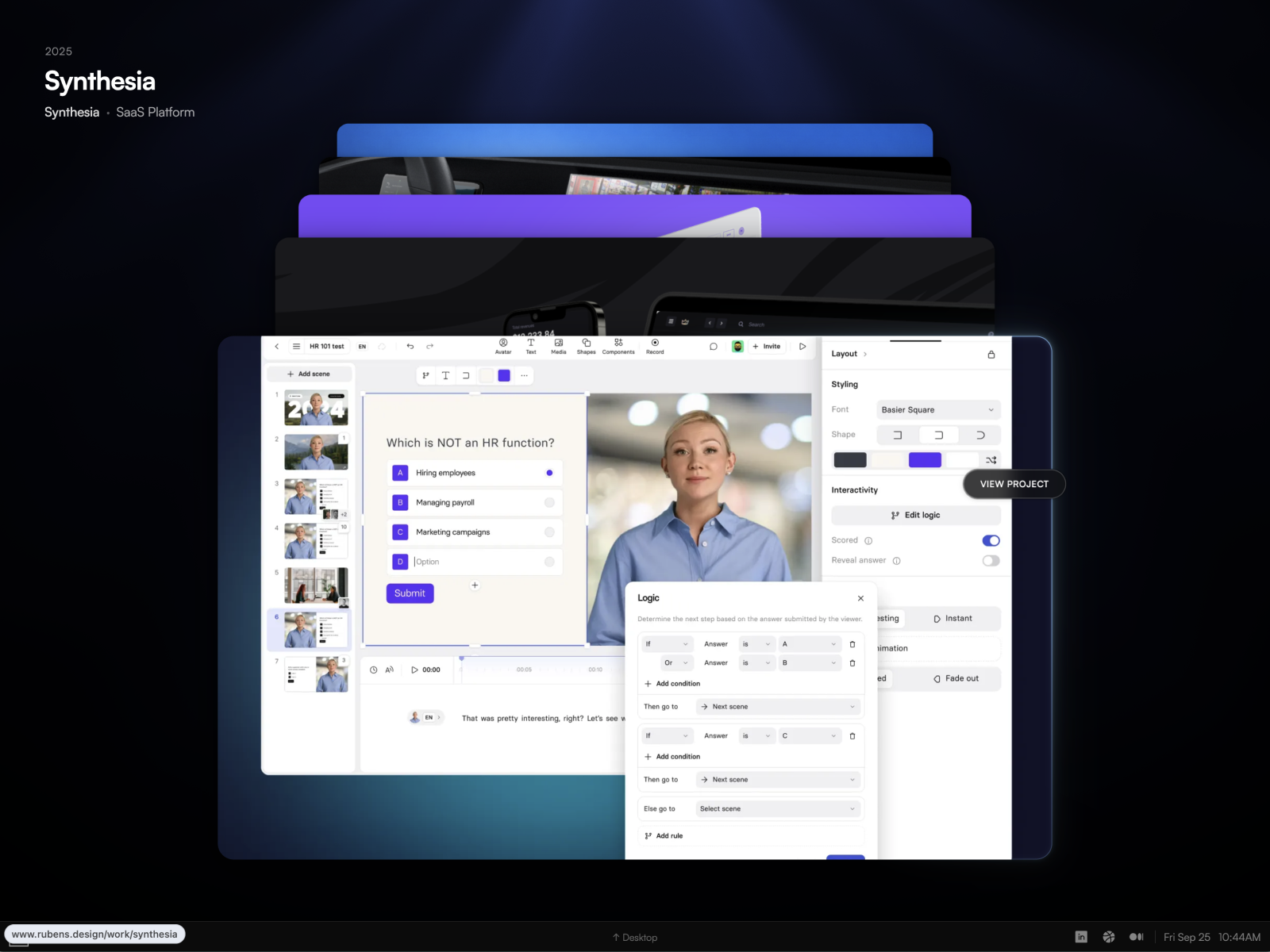Turn off the Scored toggle
The image size is (1270, 952).
pyautogui.click(x=991, y=541)
